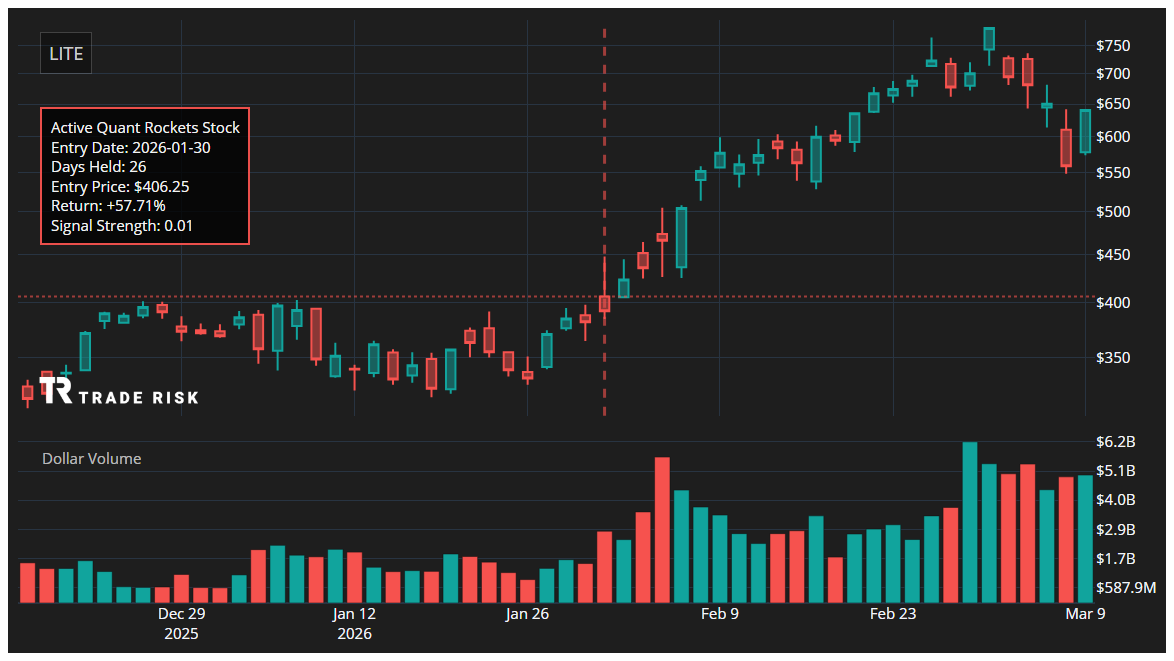The image size is (1174, 661).
Task: Click the 'Days Held: 26' line
Action: [98, 167]
